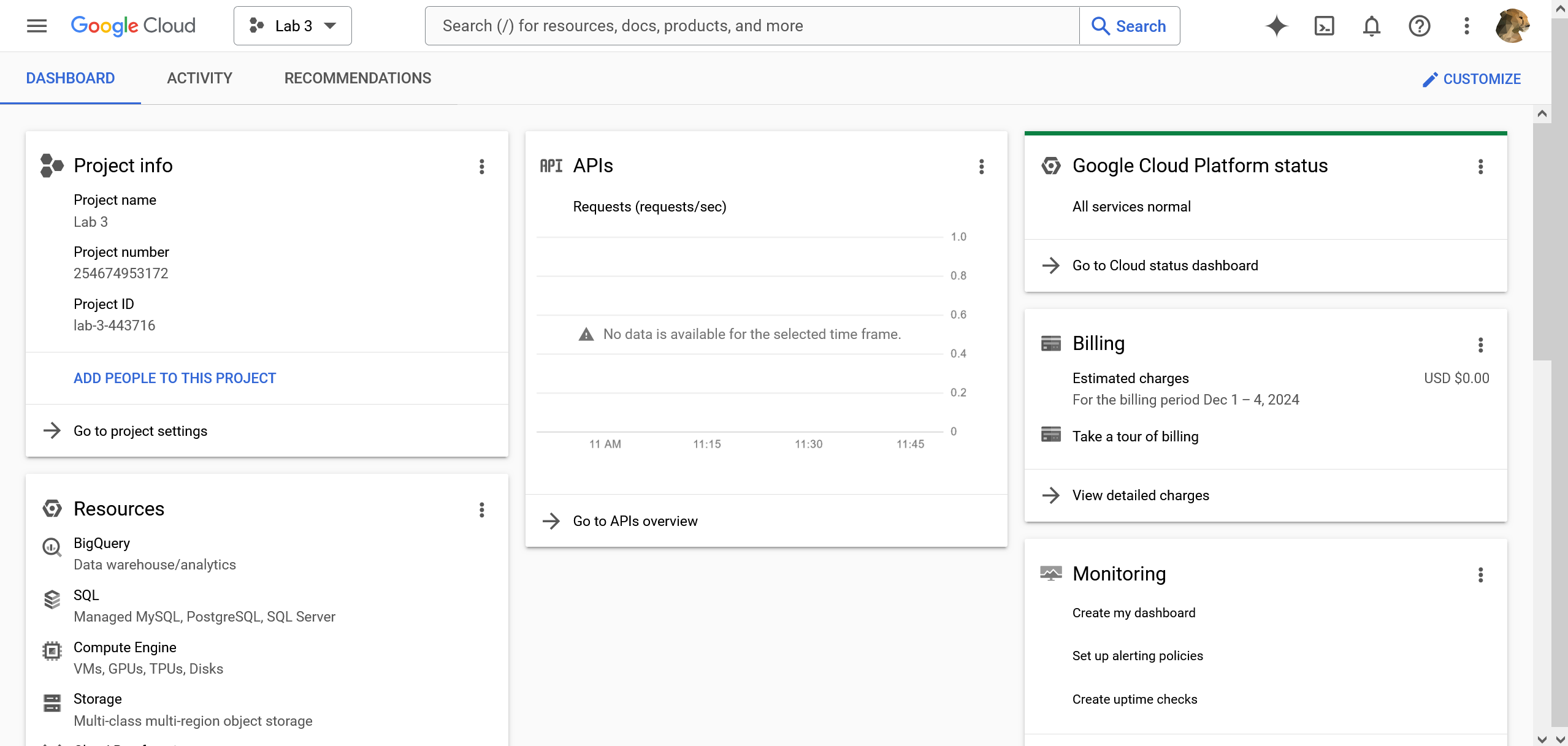
Task: Open the notifications bell
Action: (x=1371, y=26)
